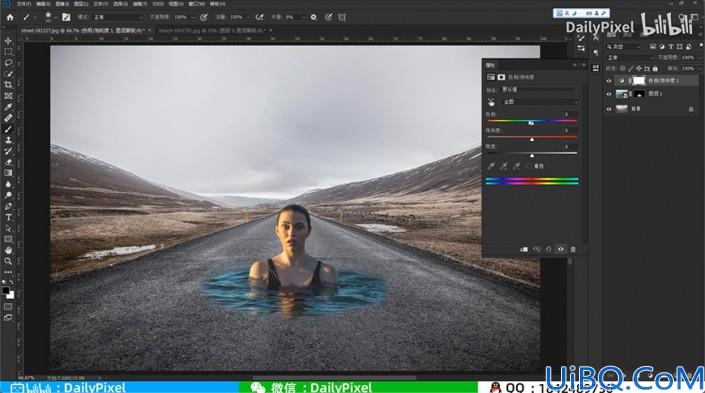Open the brush Flow dropdown arrow
The width and height of the screenshot is (705, 393).
click(248, 17)
